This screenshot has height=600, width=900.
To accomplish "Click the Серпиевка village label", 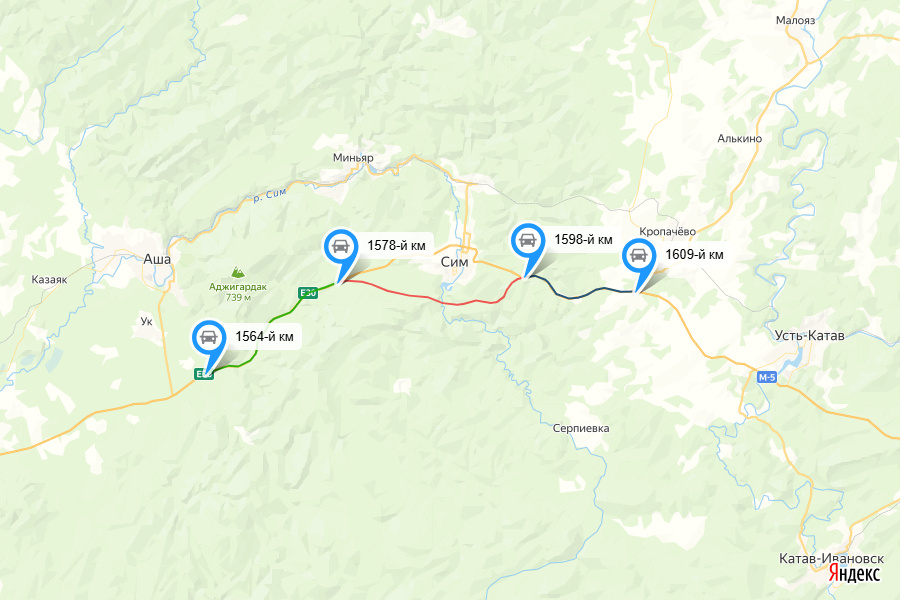I will [581, 428].
